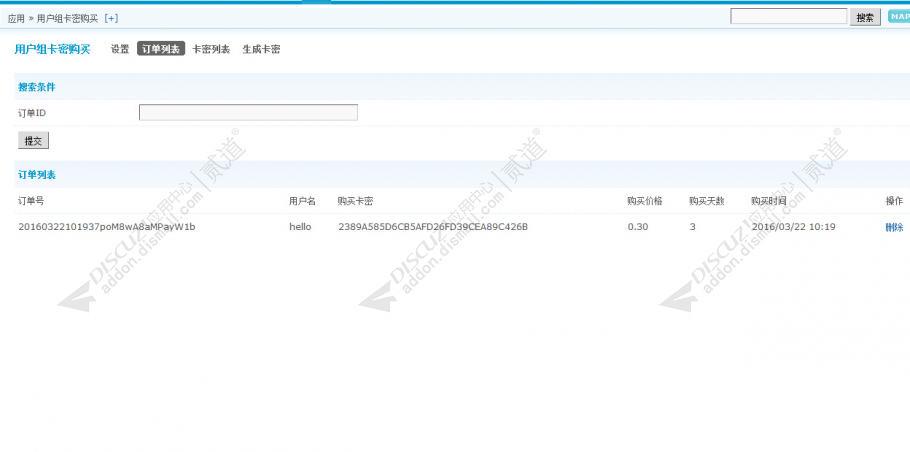Click 应用 in the breadcrumb
Screen dimensions: 910x452
point(16,19)
